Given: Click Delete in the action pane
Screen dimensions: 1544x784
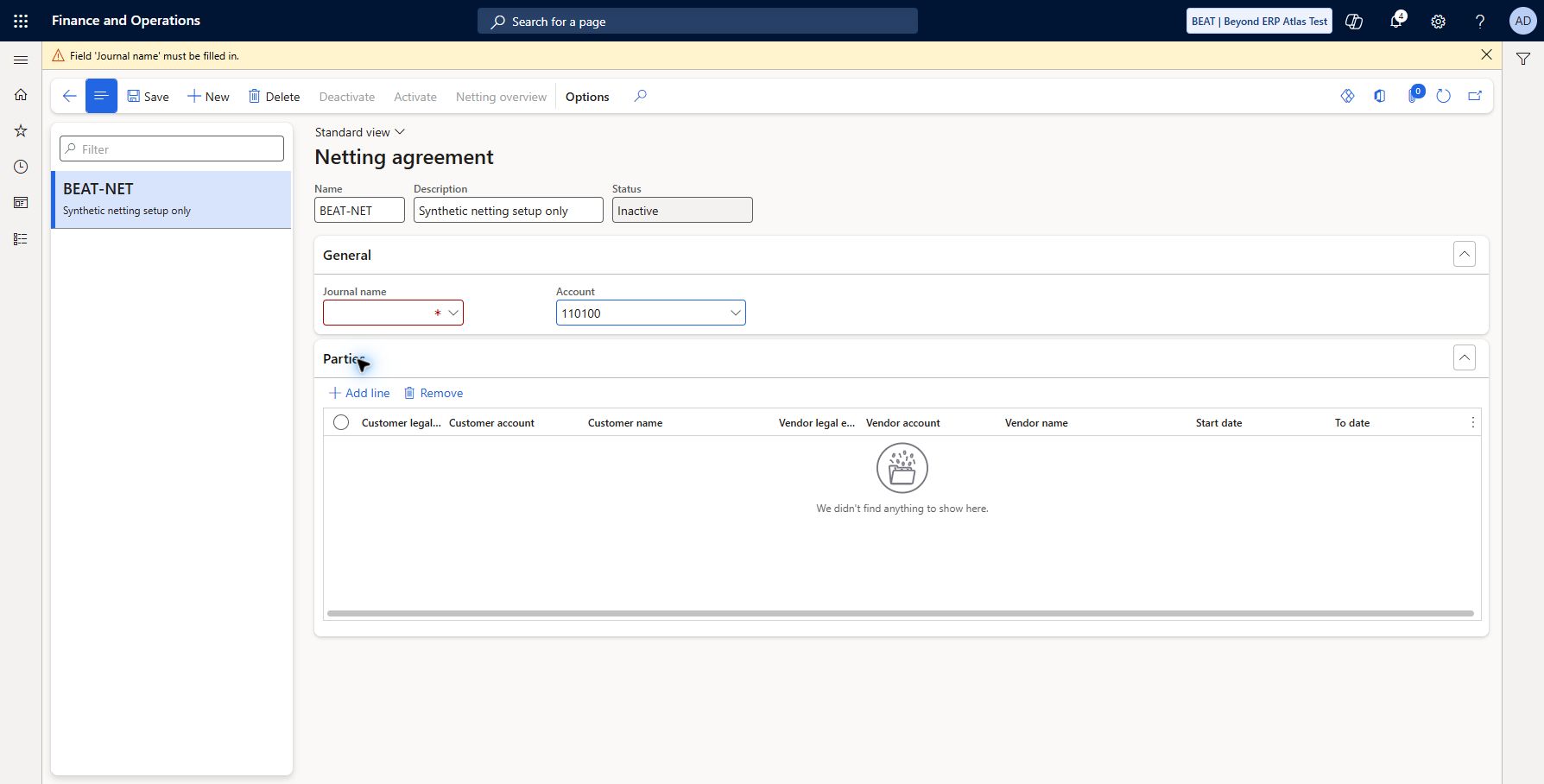Looking at the screenshot, I should pyautogui.click(x=275, y=97).
